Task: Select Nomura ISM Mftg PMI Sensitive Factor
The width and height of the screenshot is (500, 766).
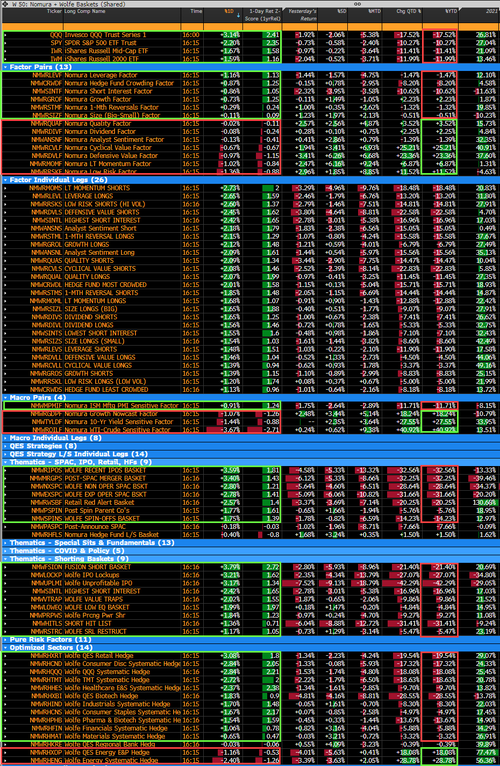Action: [250, 405]
